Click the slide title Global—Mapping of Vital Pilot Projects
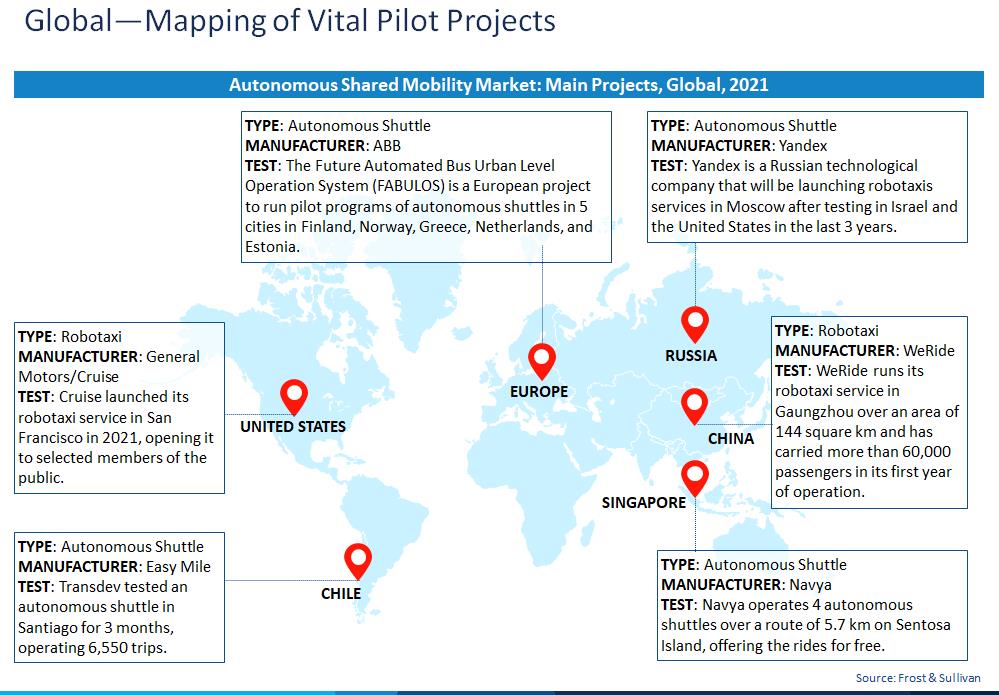Screen dimensions: 999x695 pos(290,21)
